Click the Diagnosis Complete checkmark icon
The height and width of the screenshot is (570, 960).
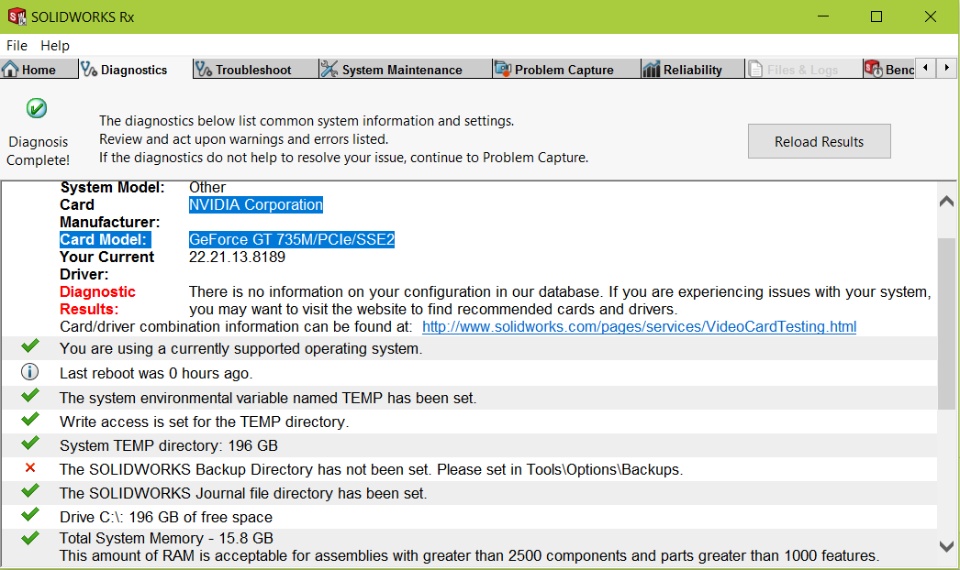(x=37, y=108)
